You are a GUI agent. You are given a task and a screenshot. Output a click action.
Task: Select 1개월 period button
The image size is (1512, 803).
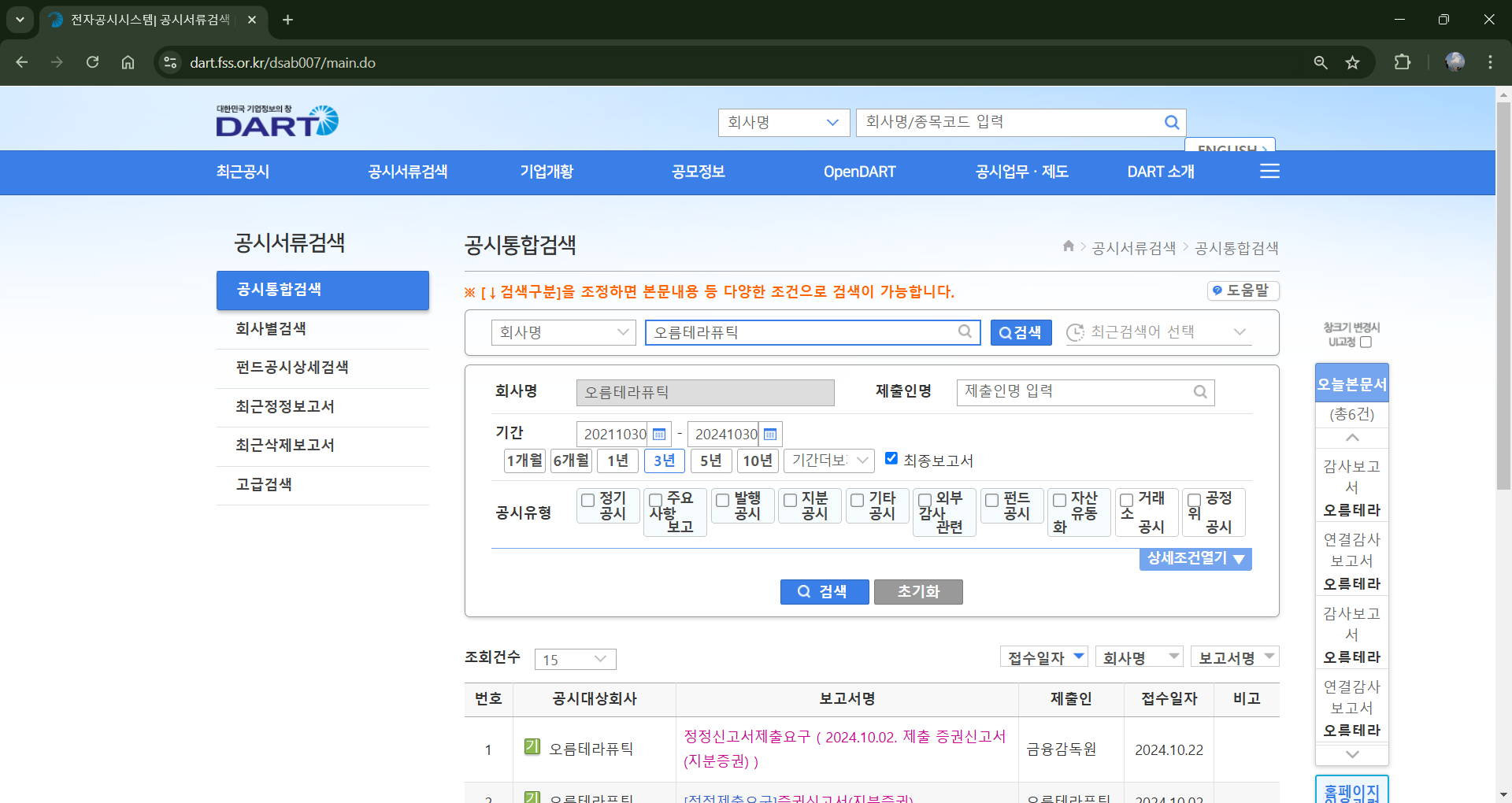(524, 460)
